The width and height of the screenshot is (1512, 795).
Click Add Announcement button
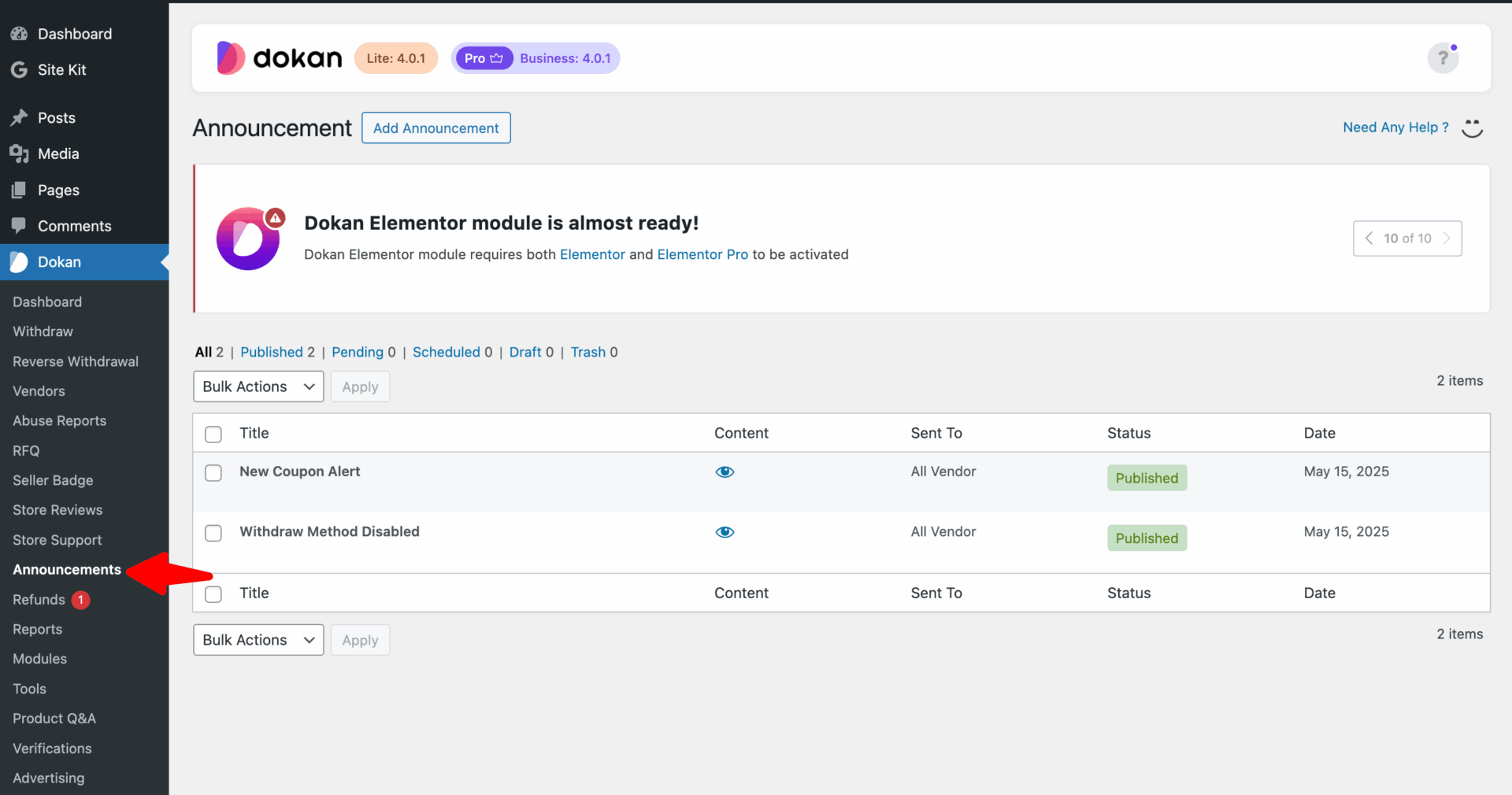point(436,128)
